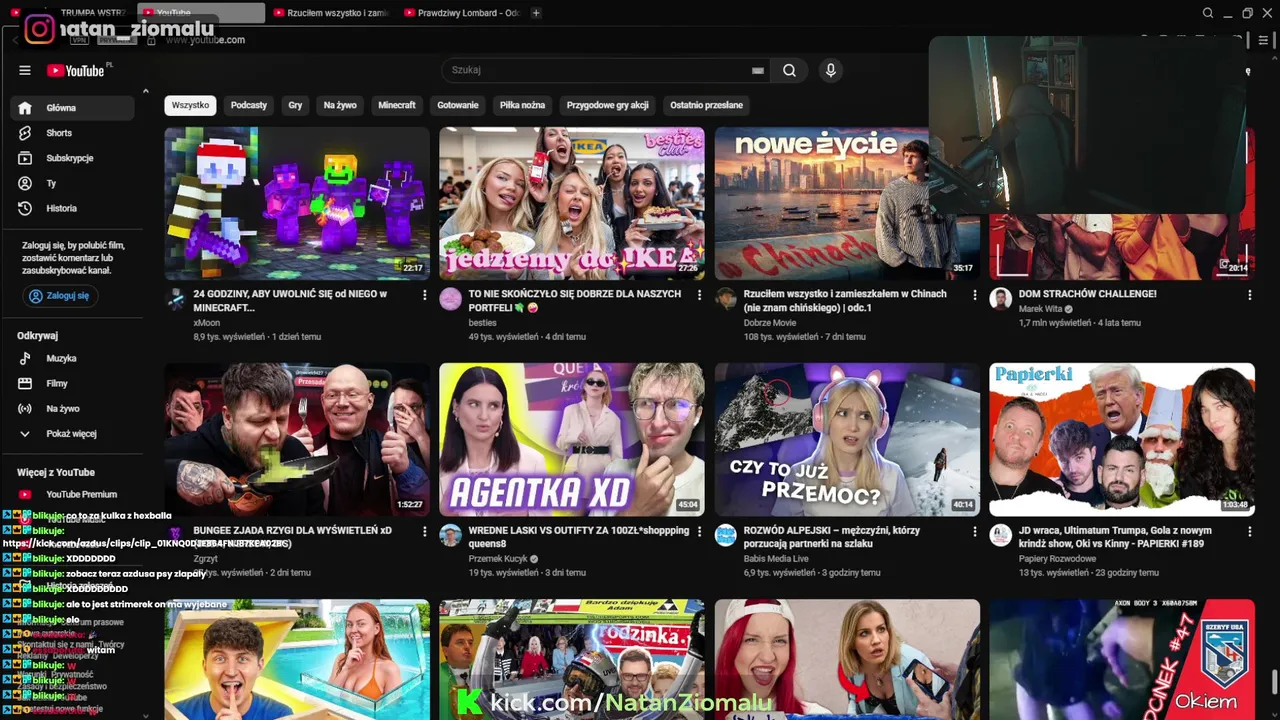This screenshot has width=1280, height=720.
Task: Go to Główna home in sidebar
Action: tap(72, 108)
